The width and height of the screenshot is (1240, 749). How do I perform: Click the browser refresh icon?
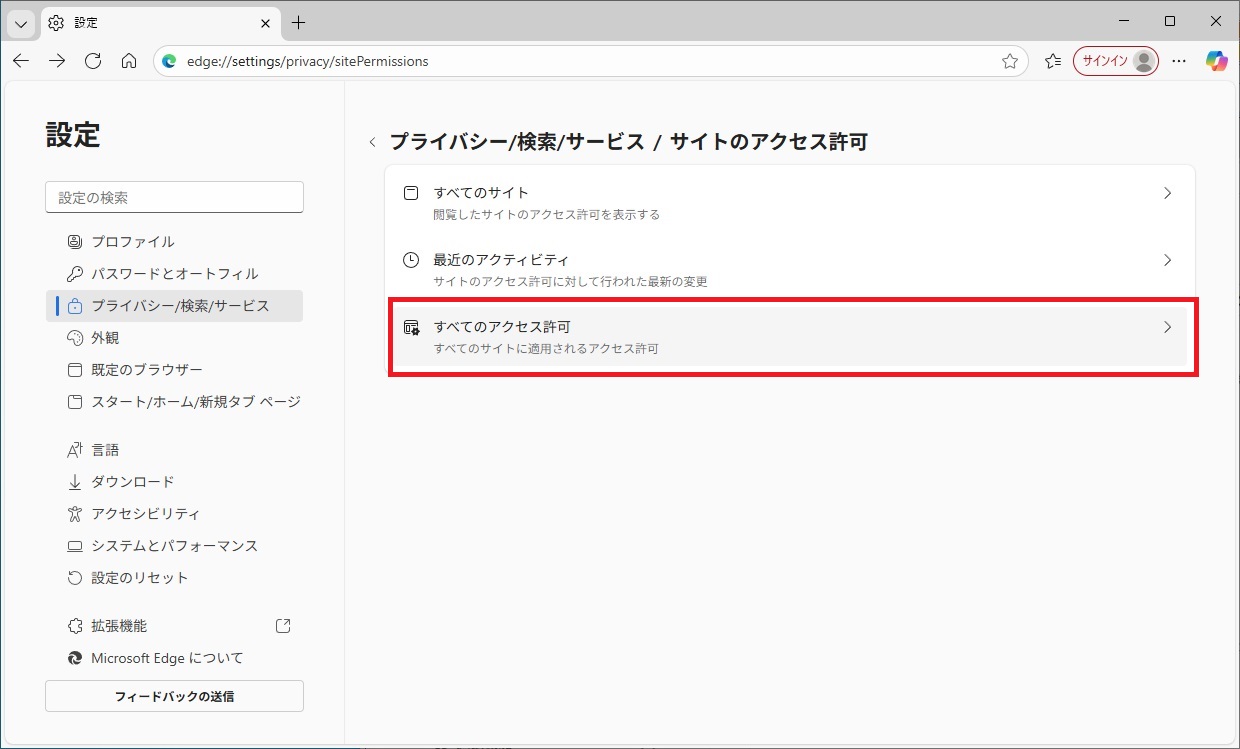coord(93,61)
